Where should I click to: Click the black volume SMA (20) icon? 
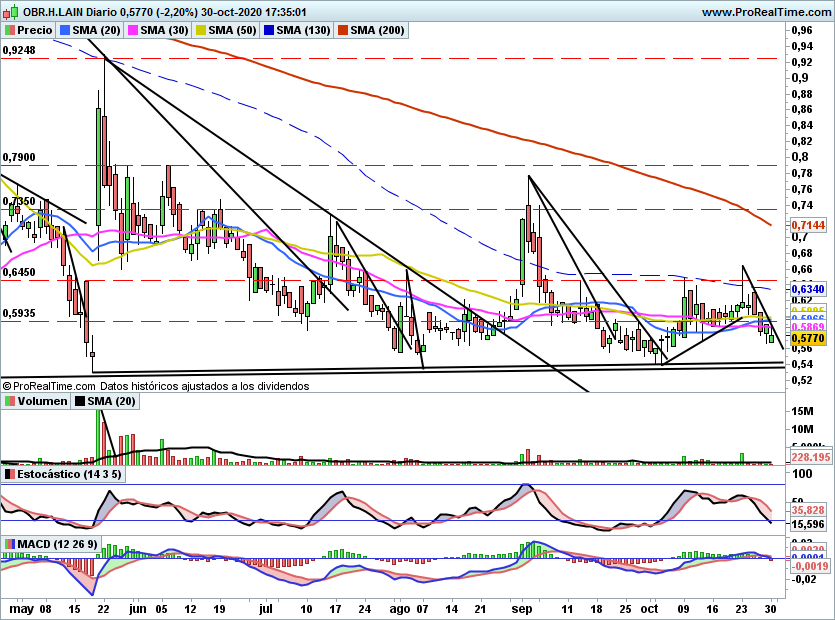tap(79, 401)
